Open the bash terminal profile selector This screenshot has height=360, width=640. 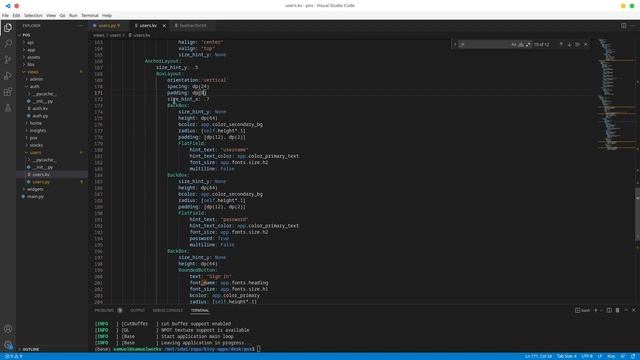tap(583, 310)
